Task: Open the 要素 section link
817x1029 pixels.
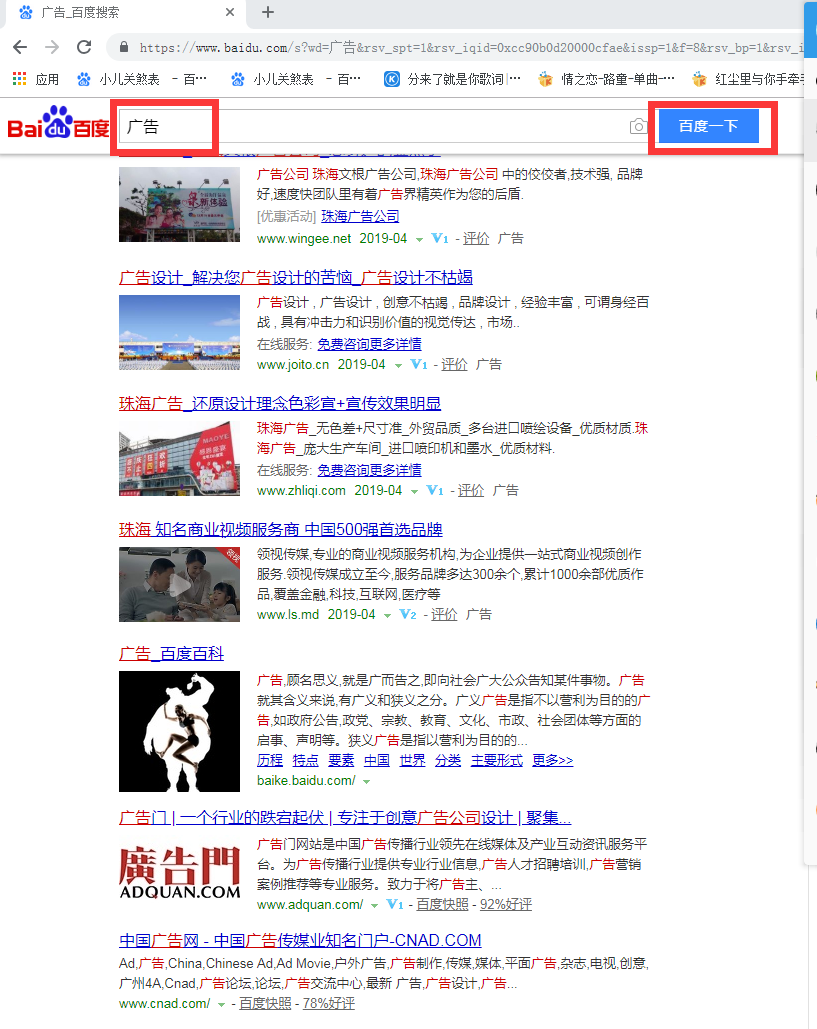Action: [341, 760]
